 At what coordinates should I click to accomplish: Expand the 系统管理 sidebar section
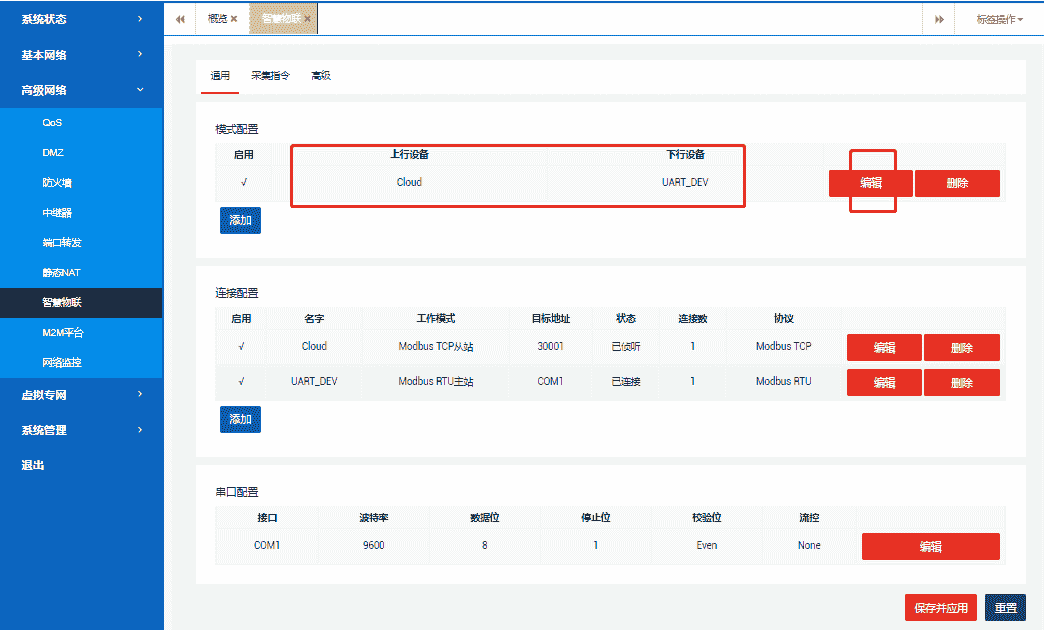(x=81, y=430)
